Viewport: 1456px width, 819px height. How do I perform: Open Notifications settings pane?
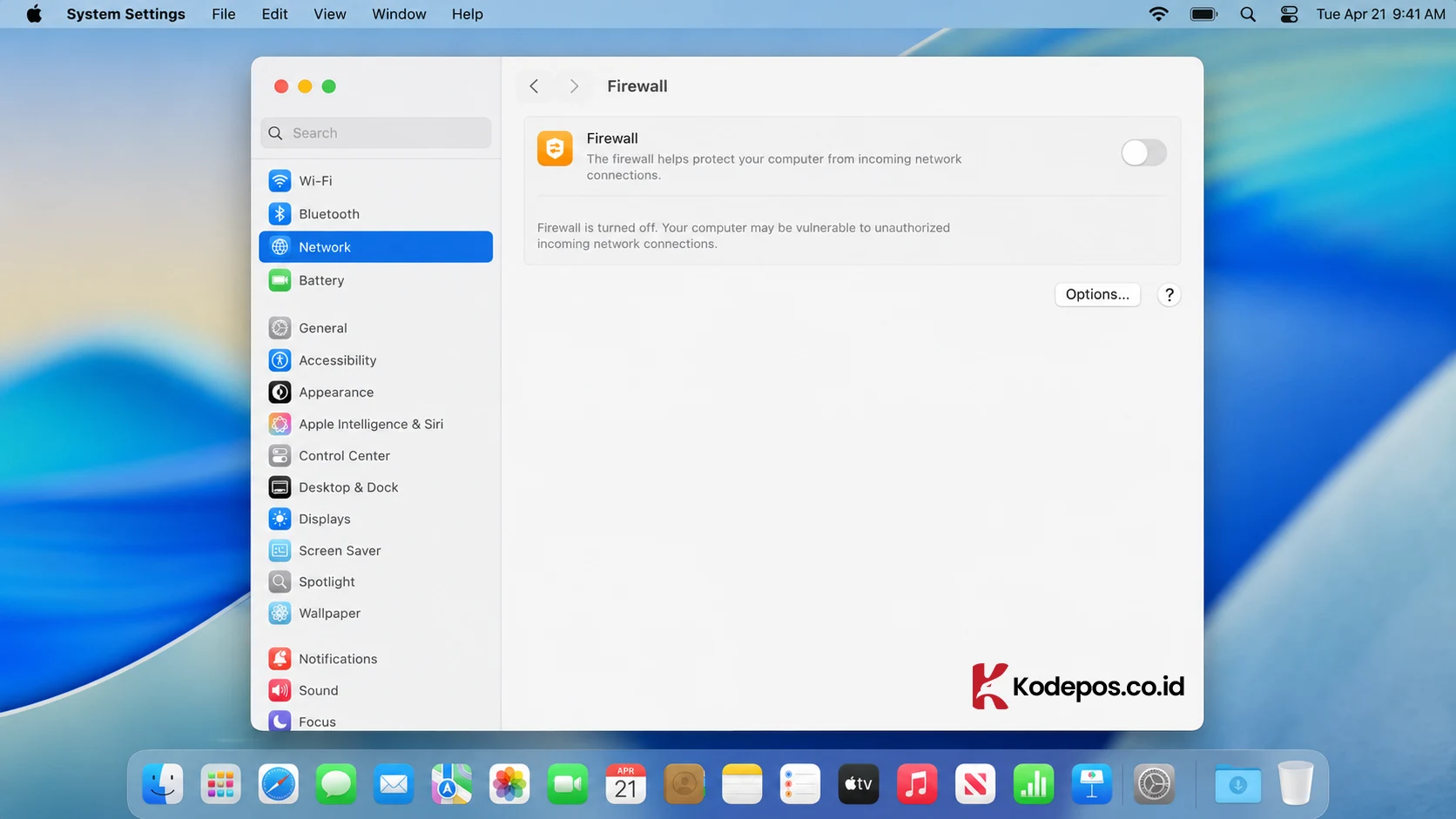(375, 659)
